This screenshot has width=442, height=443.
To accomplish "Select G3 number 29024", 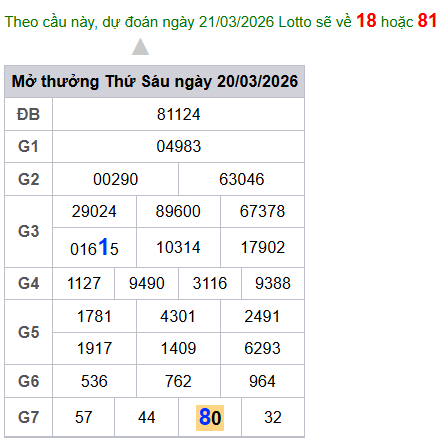I will pos(94,211).
